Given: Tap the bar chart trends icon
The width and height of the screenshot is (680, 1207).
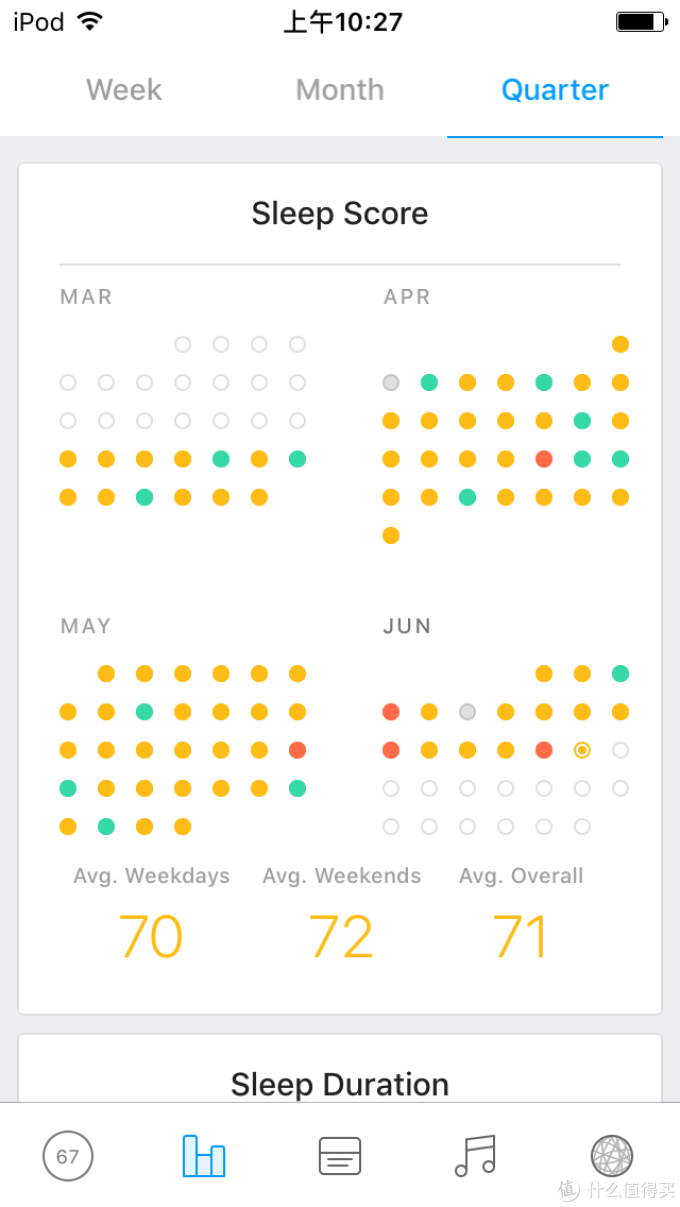Looking at the screenshot, I should (204, 1156).
